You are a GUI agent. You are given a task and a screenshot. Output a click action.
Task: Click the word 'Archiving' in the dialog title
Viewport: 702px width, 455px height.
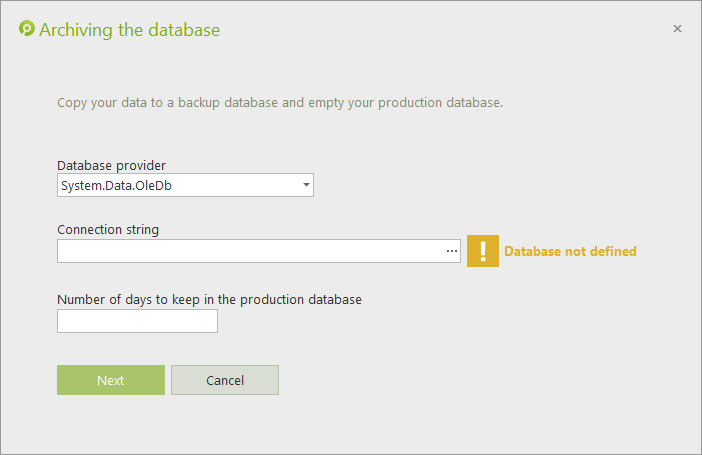tap(74, 30)
